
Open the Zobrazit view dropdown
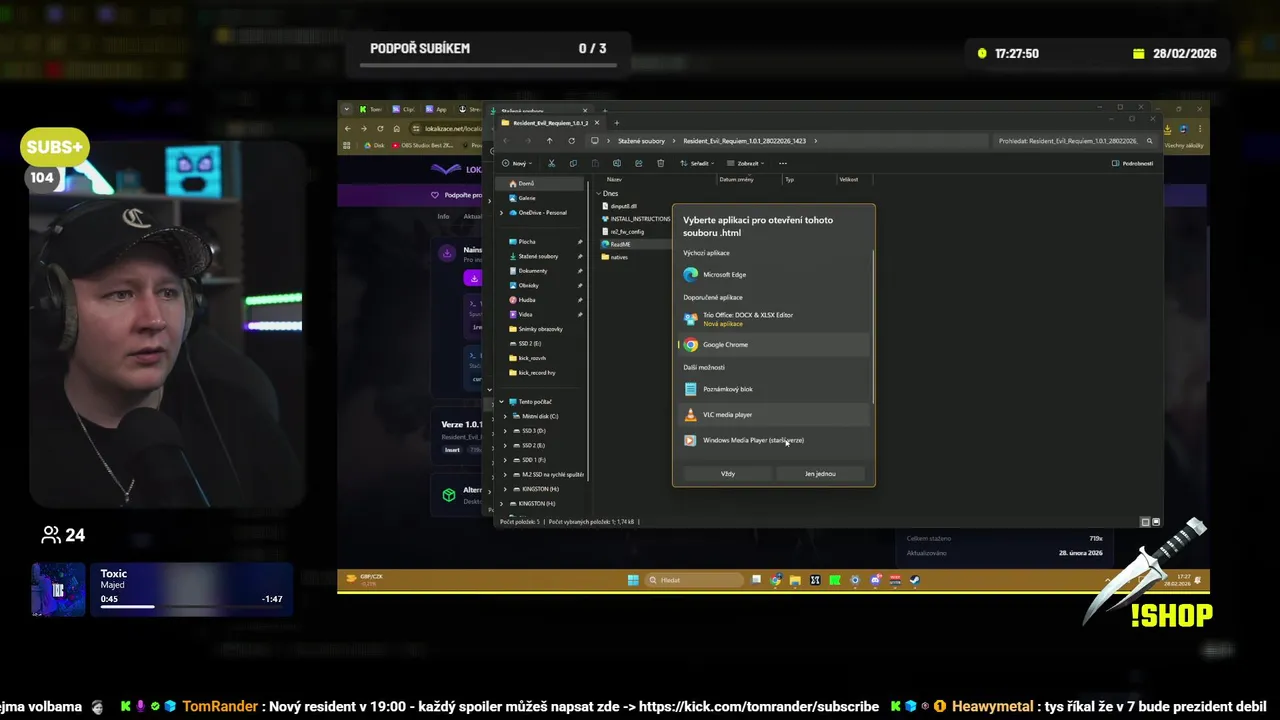pyautogui.click(x=744, y=163)
